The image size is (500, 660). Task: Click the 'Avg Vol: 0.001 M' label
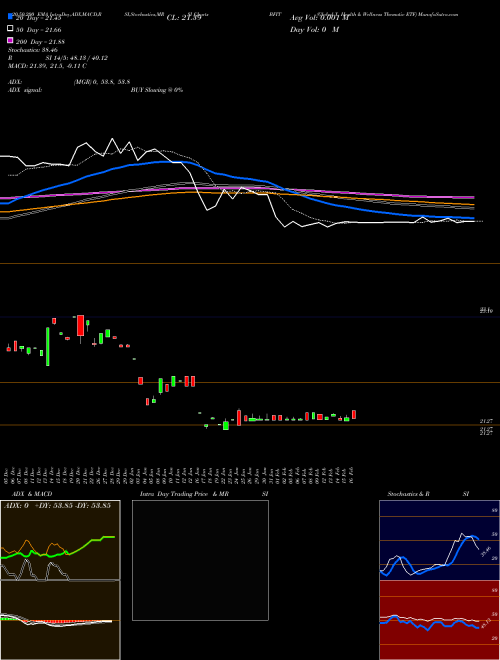pyautogui.click(x=319, y=18)
